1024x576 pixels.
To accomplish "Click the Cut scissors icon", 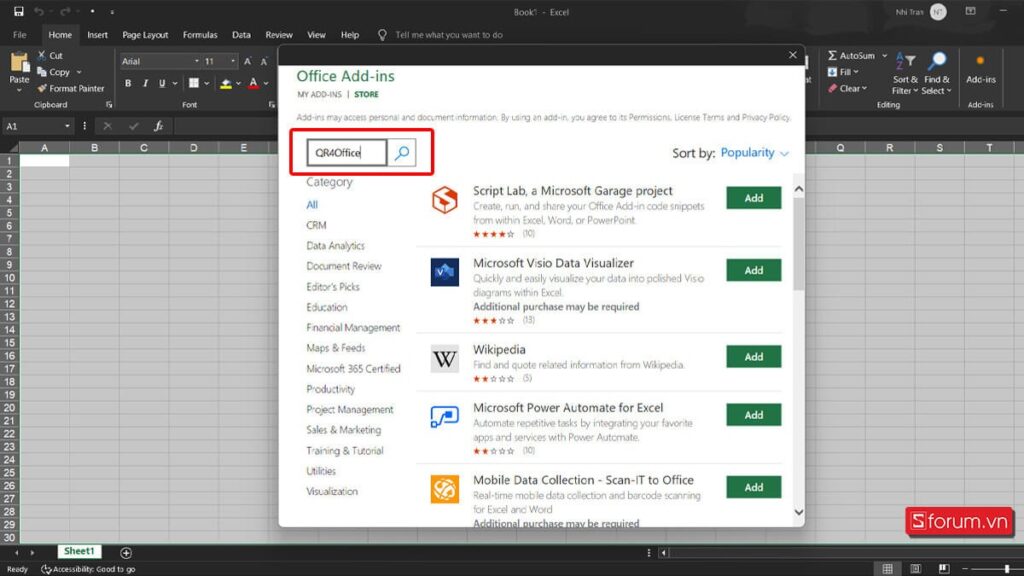I will (42, 56).
